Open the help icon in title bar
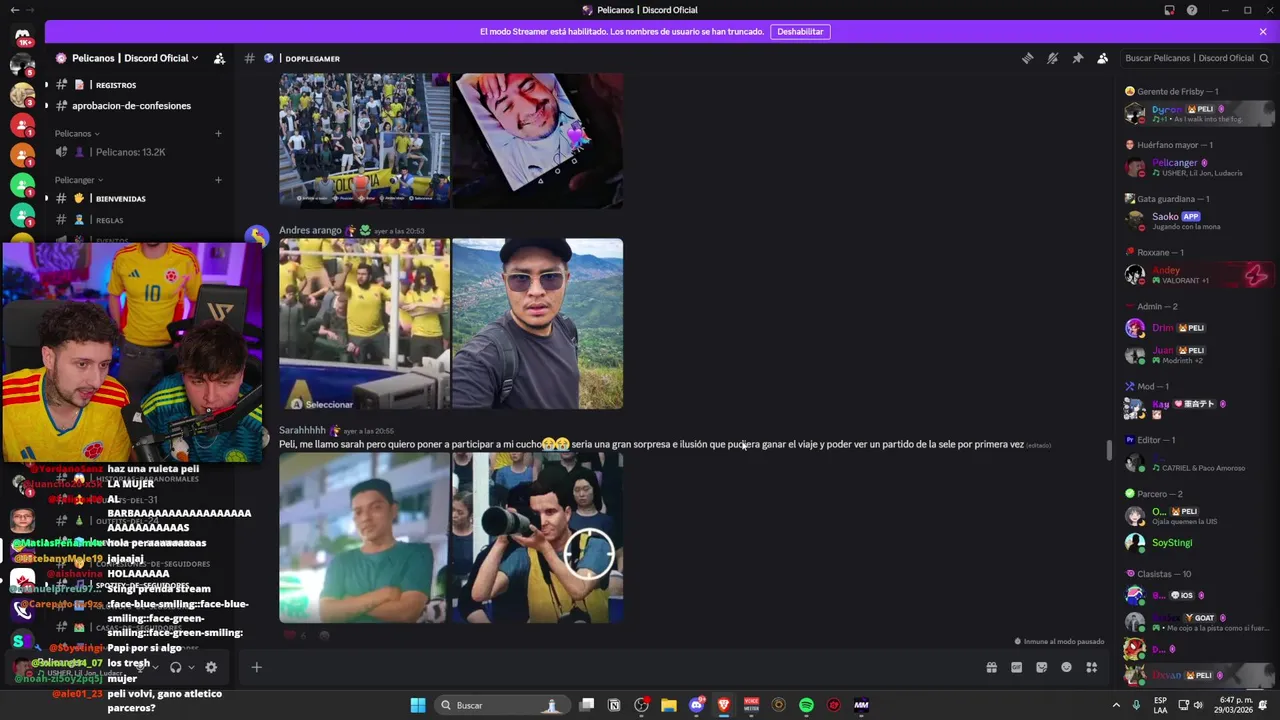This screenshot has width=1280, height=720. point(1192,10)
